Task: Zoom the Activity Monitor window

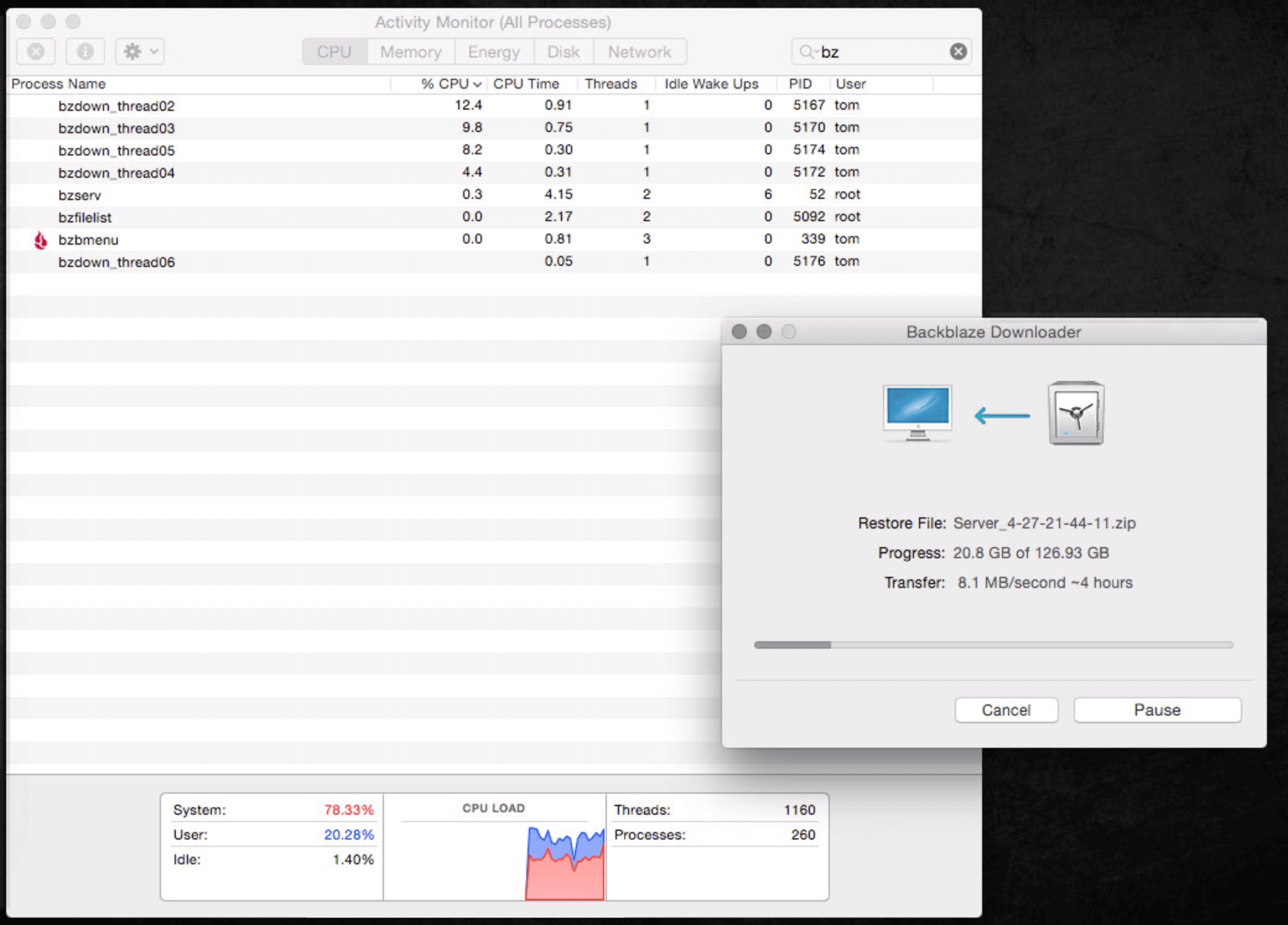Action: point(73,22)
